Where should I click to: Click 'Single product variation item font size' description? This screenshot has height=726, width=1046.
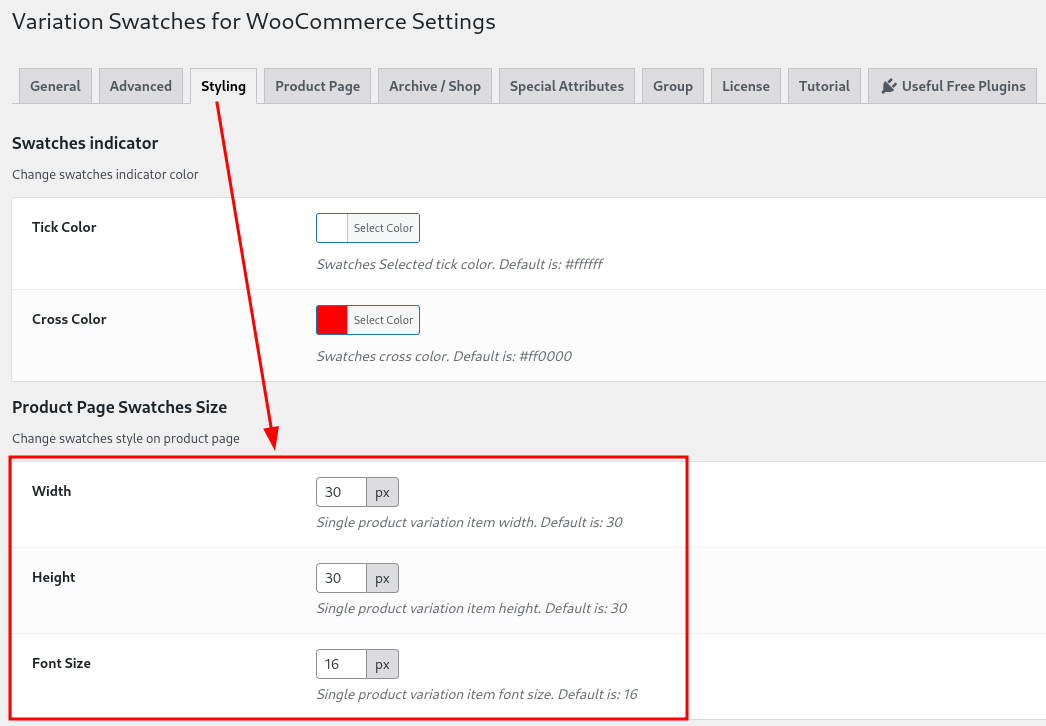tap(477, 695)
